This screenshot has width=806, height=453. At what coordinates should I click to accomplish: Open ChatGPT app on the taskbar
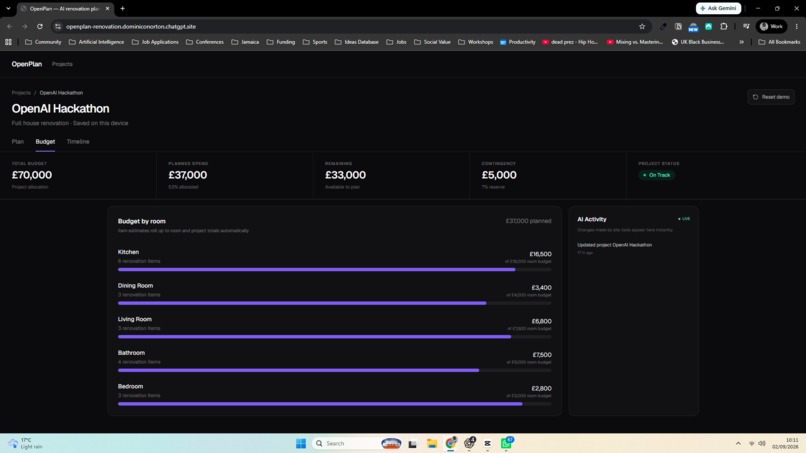(469, 443)
